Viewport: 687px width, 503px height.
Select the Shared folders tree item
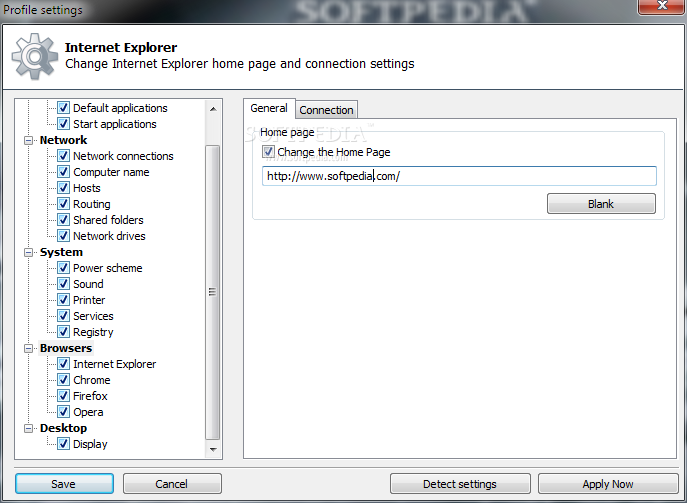pyautogui.click(x=108, y=220)
